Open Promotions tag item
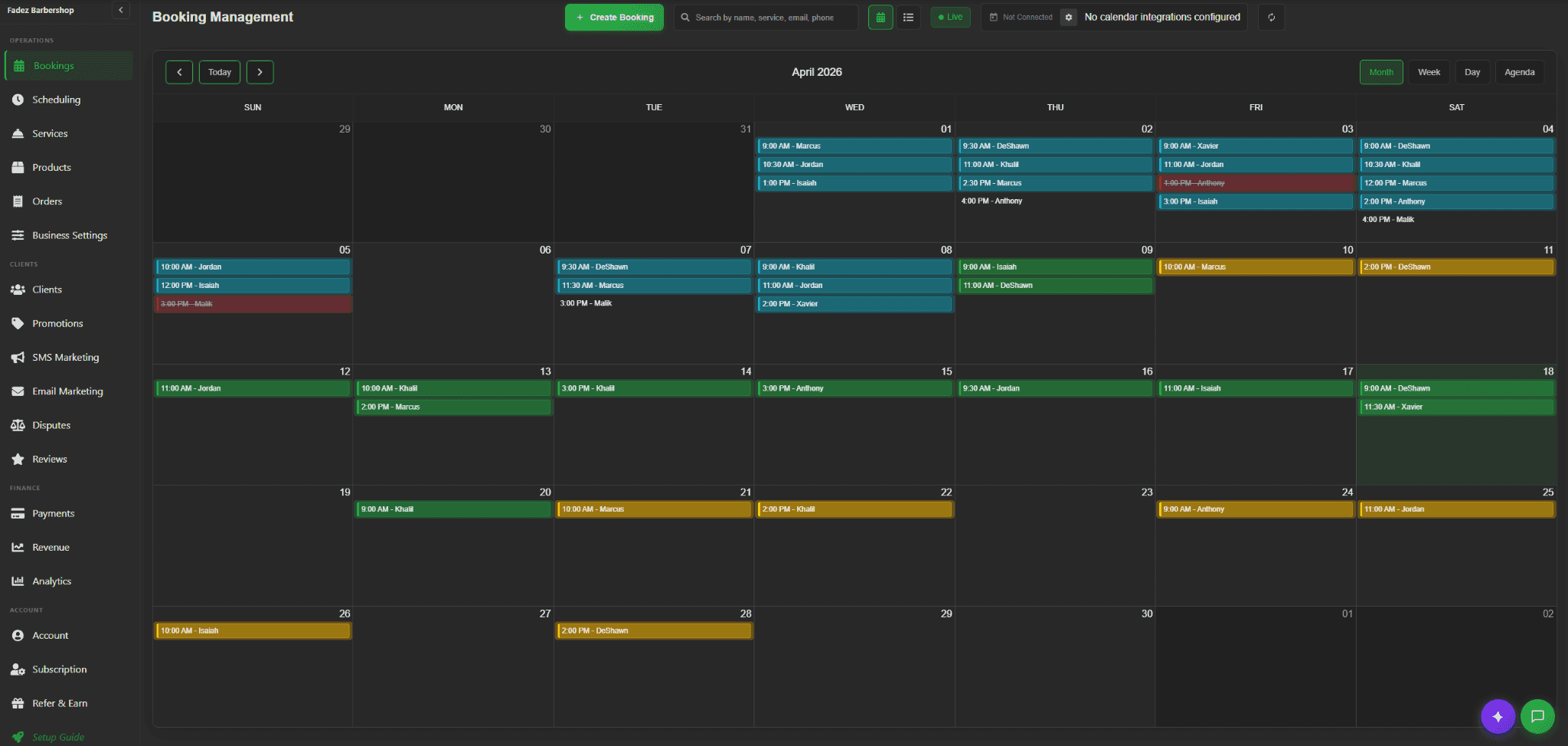1568x746 pixels. (x=69, y=323)
